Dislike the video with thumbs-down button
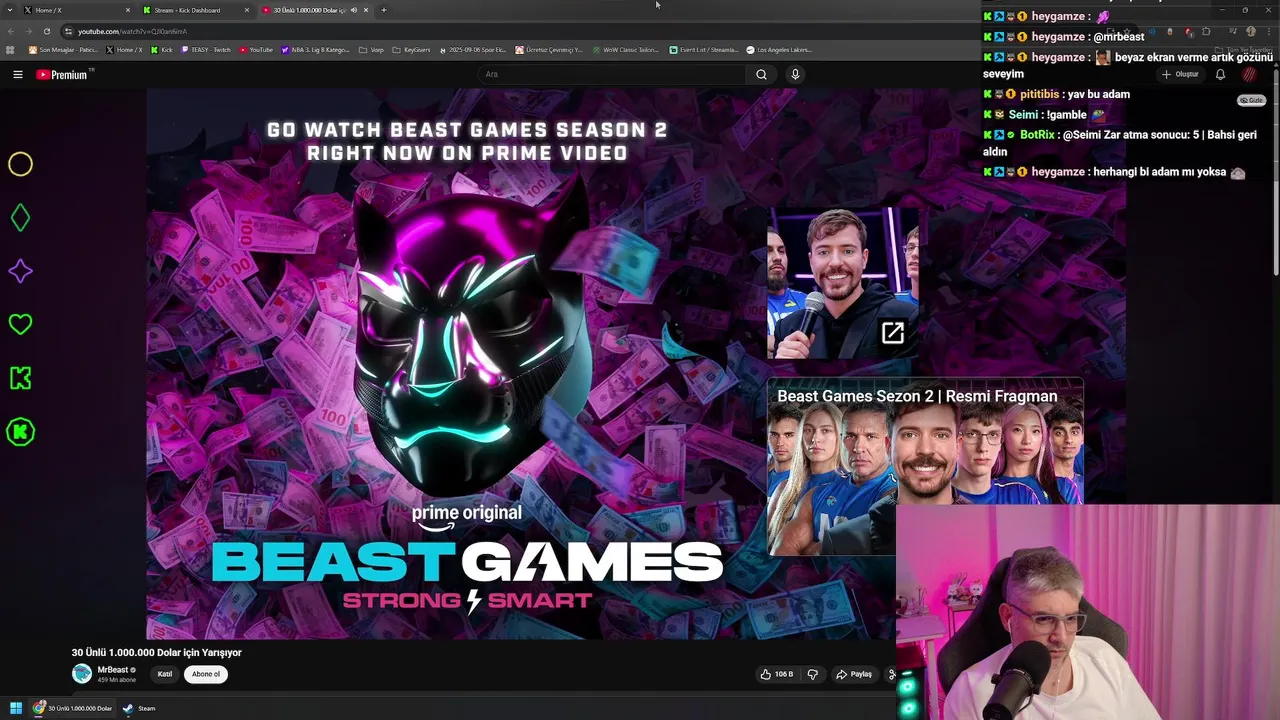This screenshot has width=1280, height=720. 812,674
